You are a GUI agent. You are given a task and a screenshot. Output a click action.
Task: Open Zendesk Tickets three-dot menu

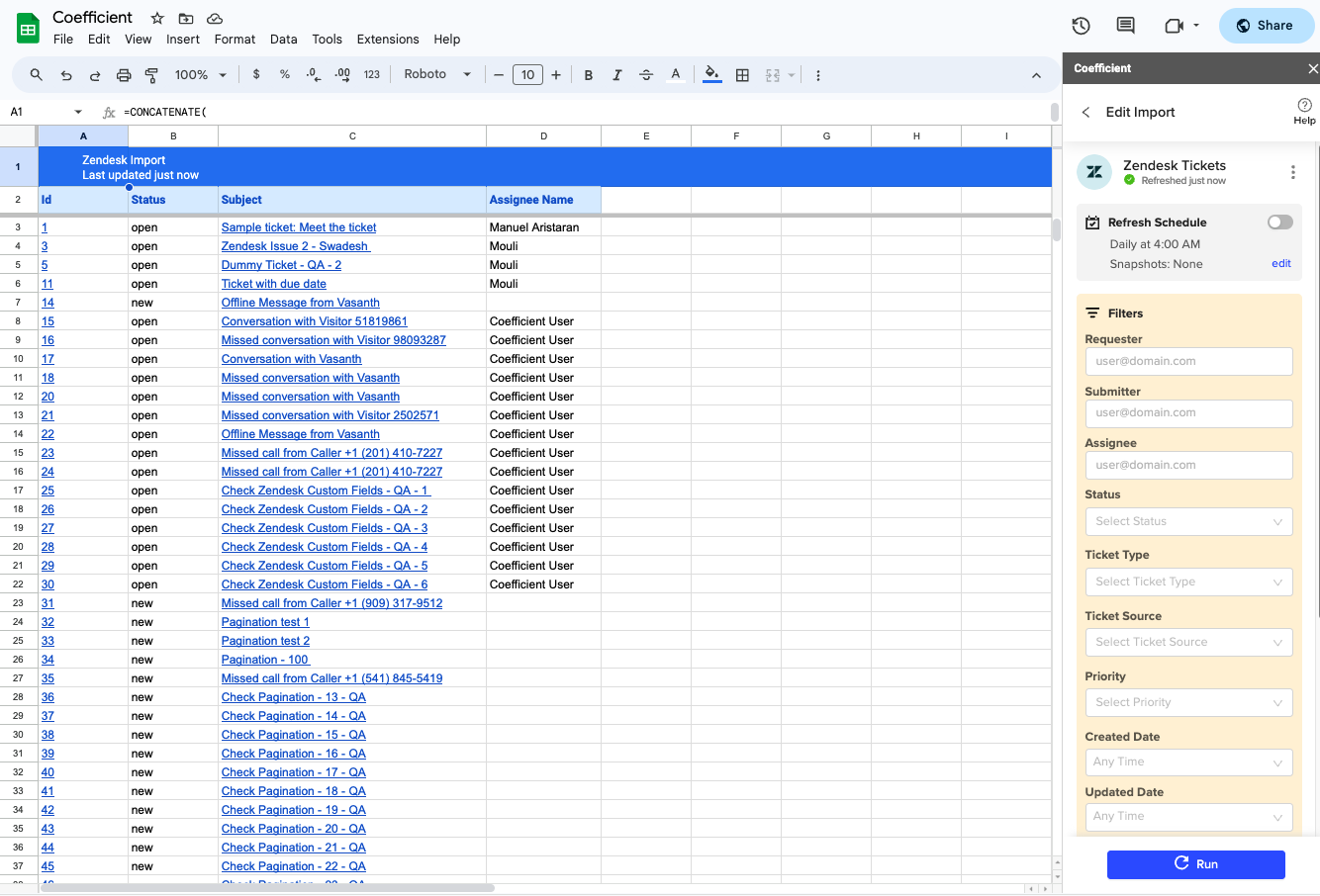click(1293, 172)
